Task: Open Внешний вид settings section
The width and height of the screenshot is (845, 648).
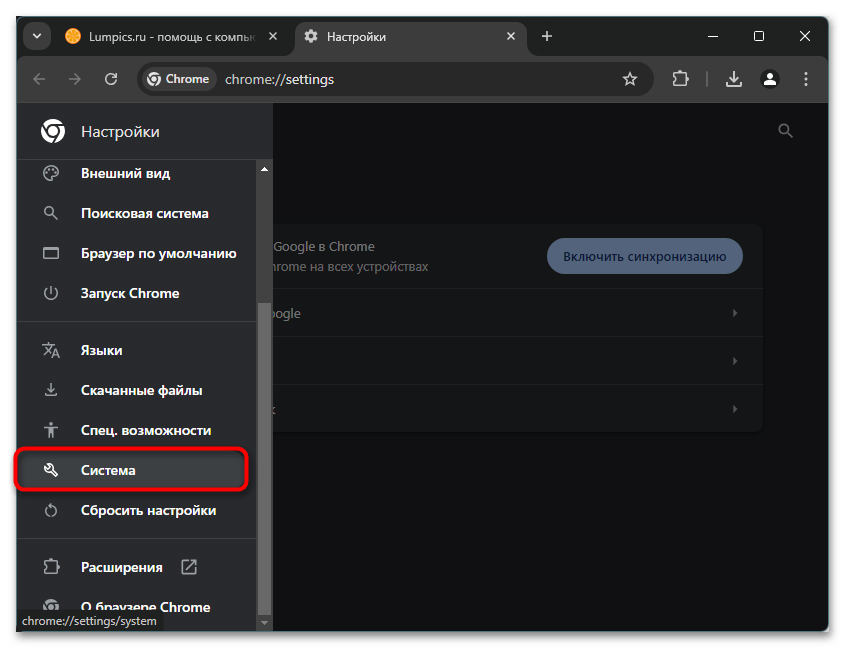Action: click(137, 174)
